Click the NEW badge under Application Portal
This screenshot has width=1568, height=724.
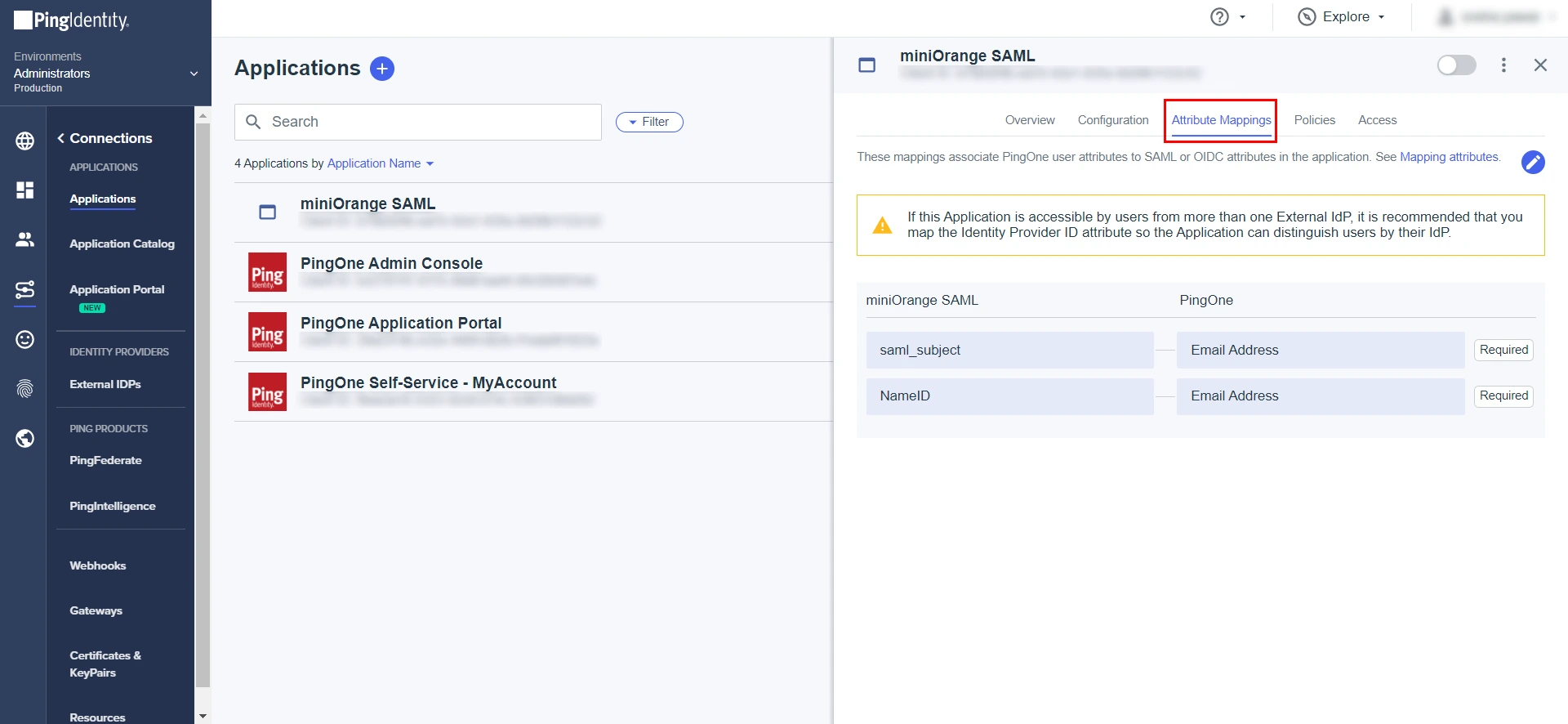coord(92,308)
